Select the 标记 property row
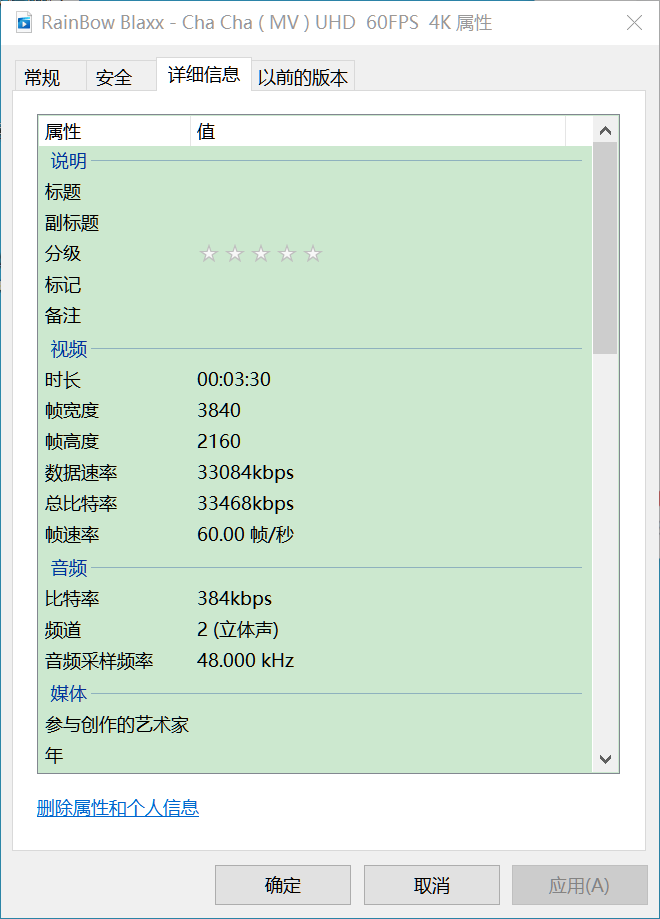 (315, 285)
